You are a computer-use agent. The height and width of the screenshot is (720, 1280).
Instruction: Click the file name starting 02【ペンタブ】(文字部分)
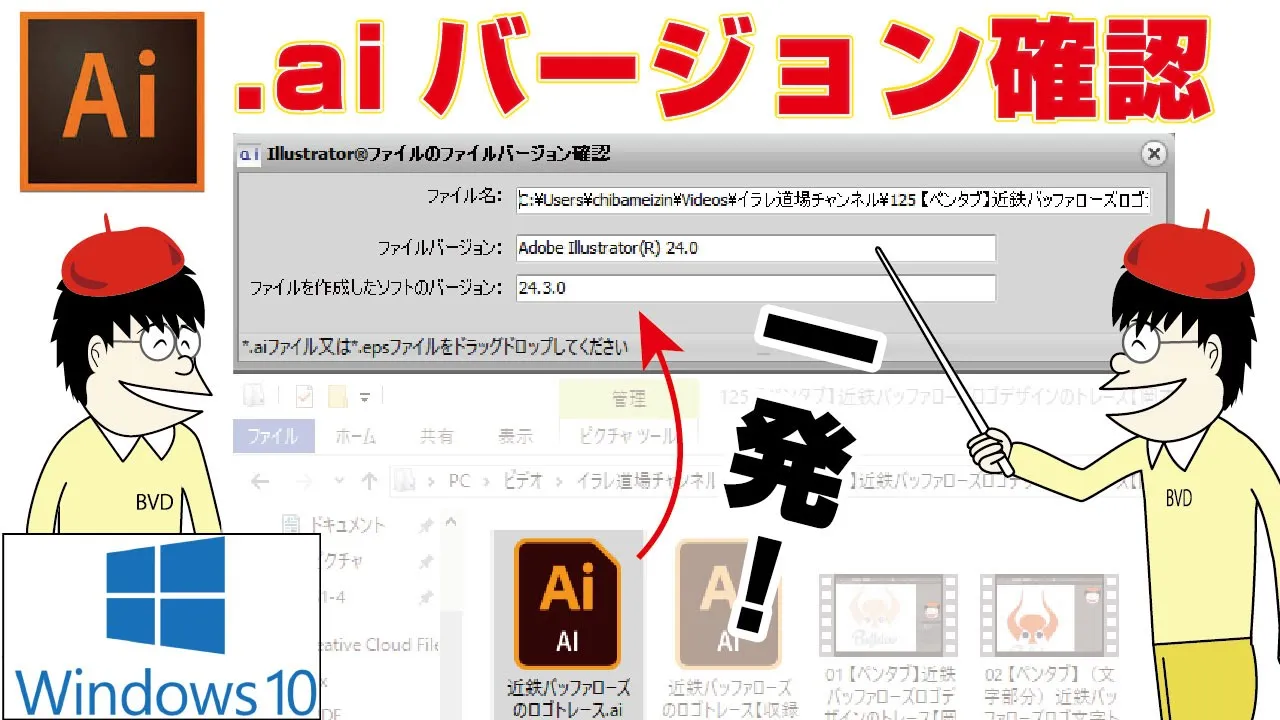(x=1049, y=695)
